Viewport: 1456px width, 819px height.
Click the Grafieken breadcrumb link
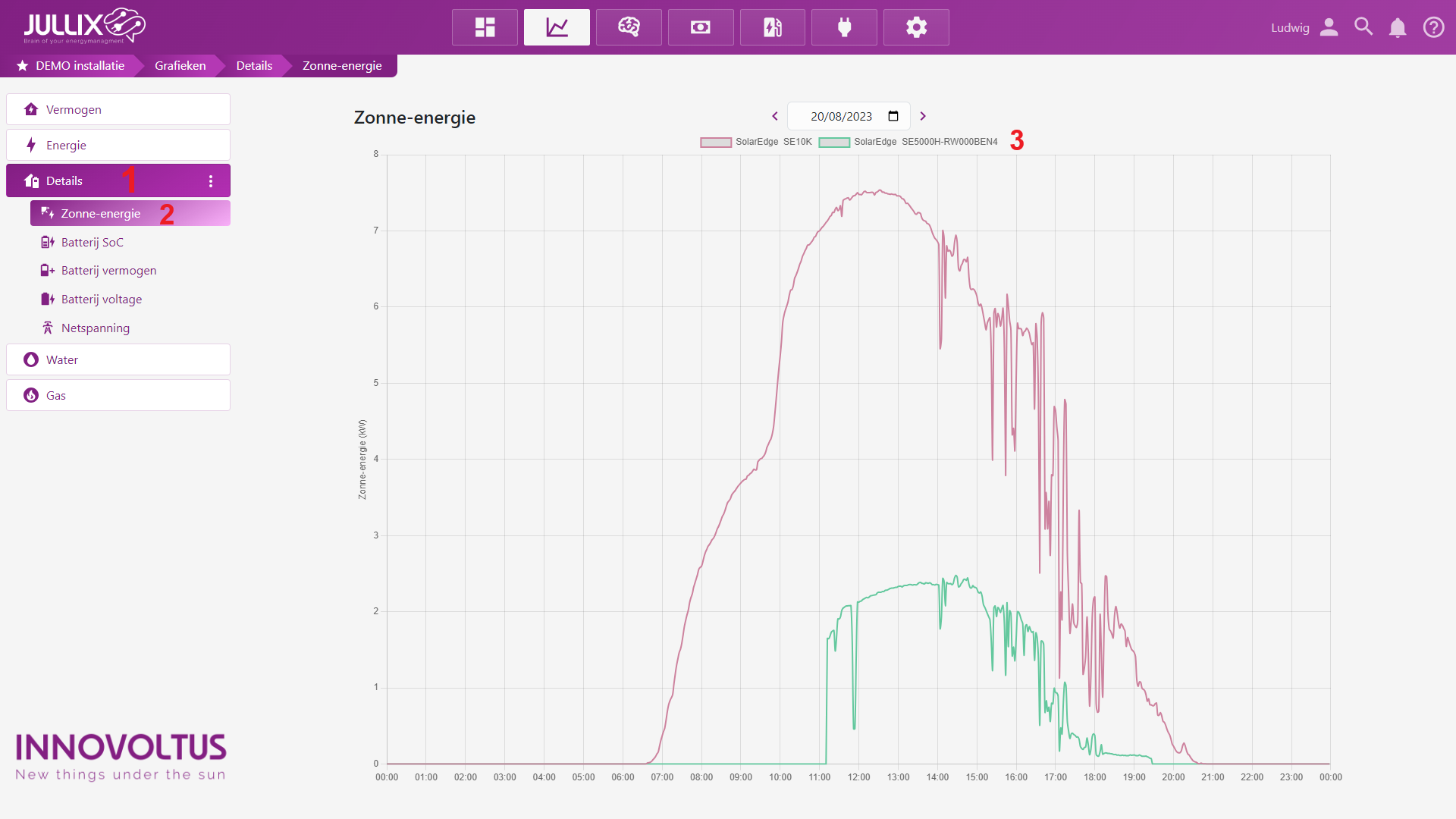pos(180,65)
